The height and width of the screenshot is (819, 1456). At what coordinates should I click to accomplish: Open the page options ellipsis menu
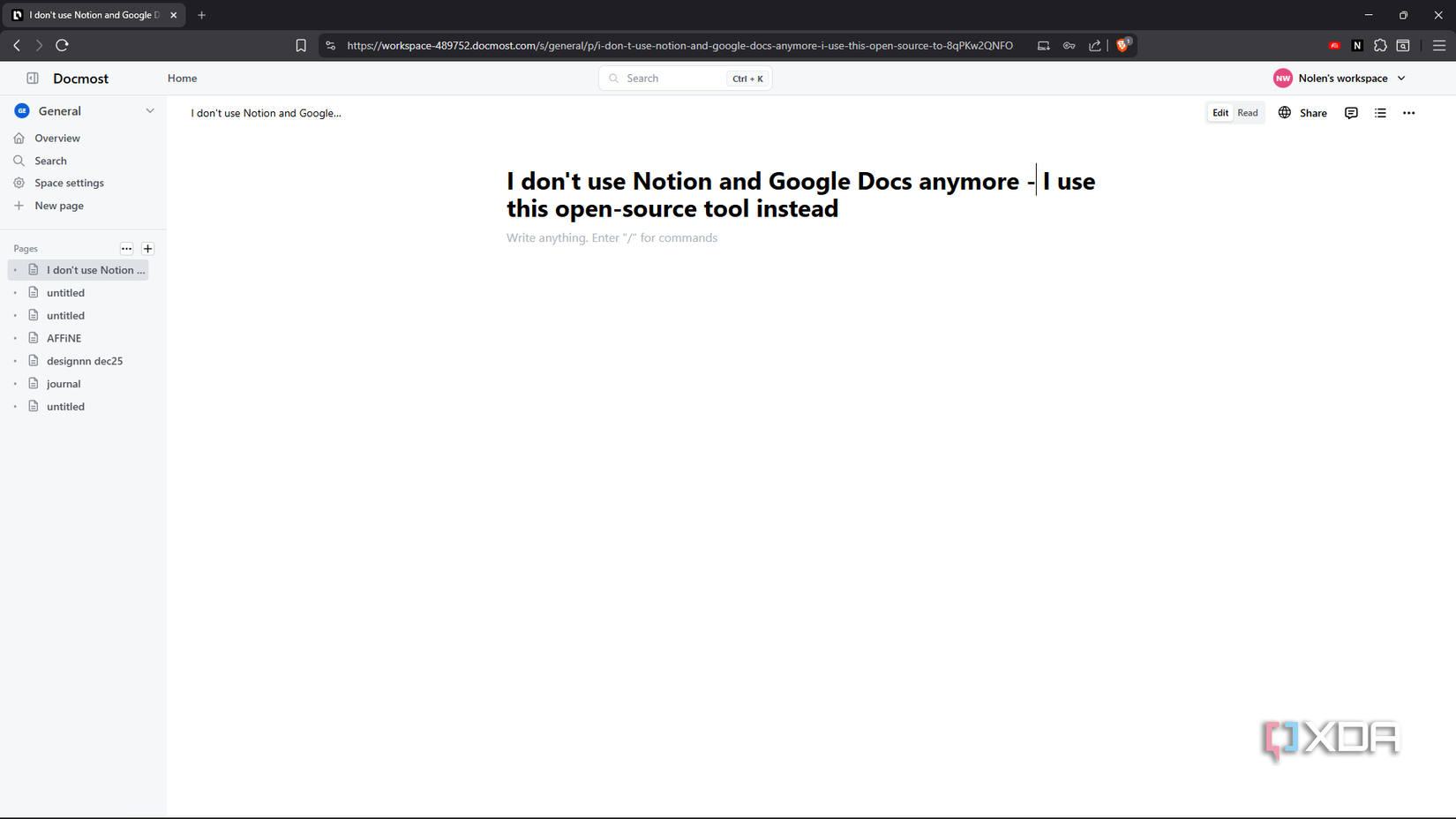[x=1409, y=113]
